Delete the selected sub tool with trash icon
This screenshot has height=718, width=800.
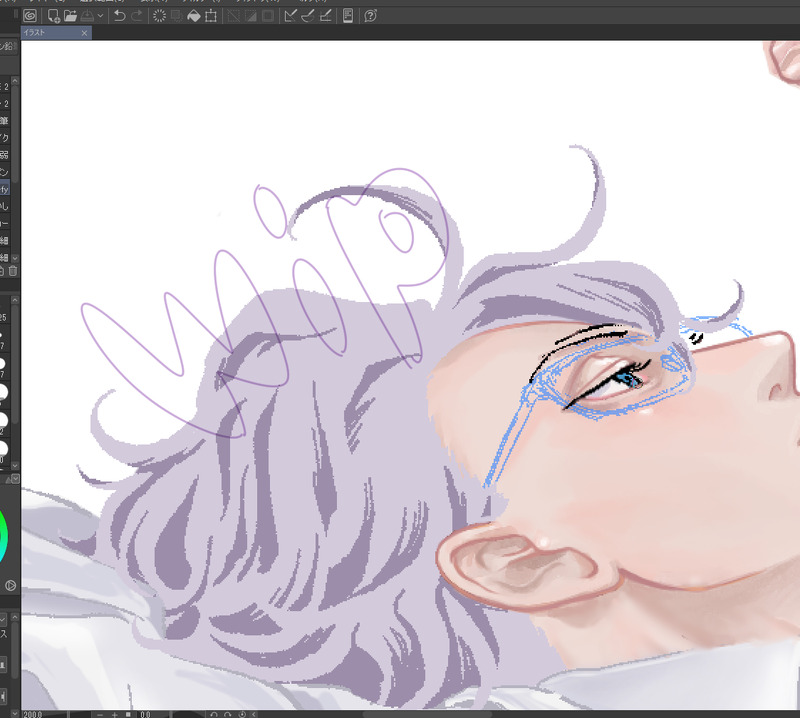[x=13, y=271]
